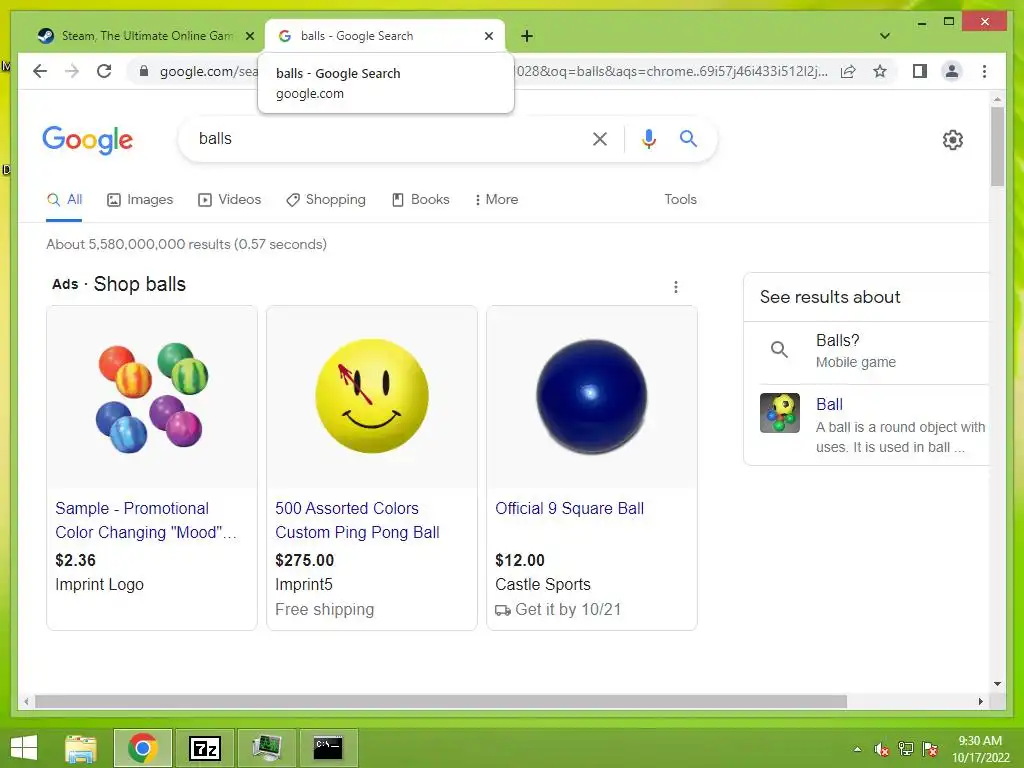Select the balls - Google Search tab

point(385,36)
